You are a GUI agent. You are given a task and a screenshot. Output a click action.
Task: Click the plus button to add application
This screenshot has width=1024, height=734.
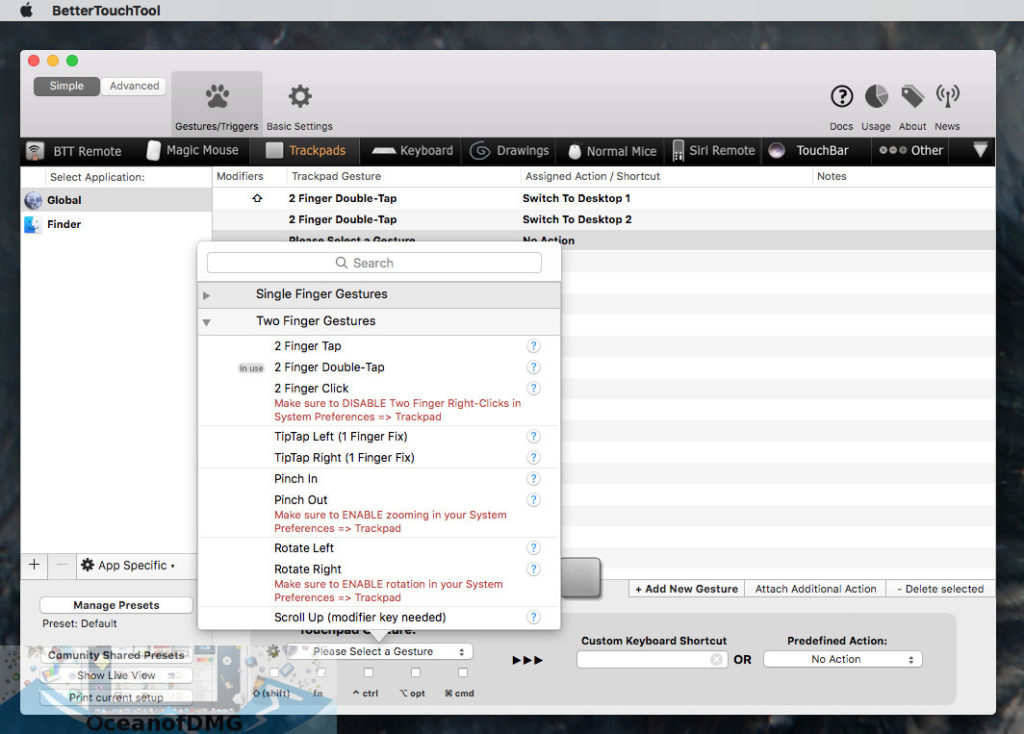[35, 565]
